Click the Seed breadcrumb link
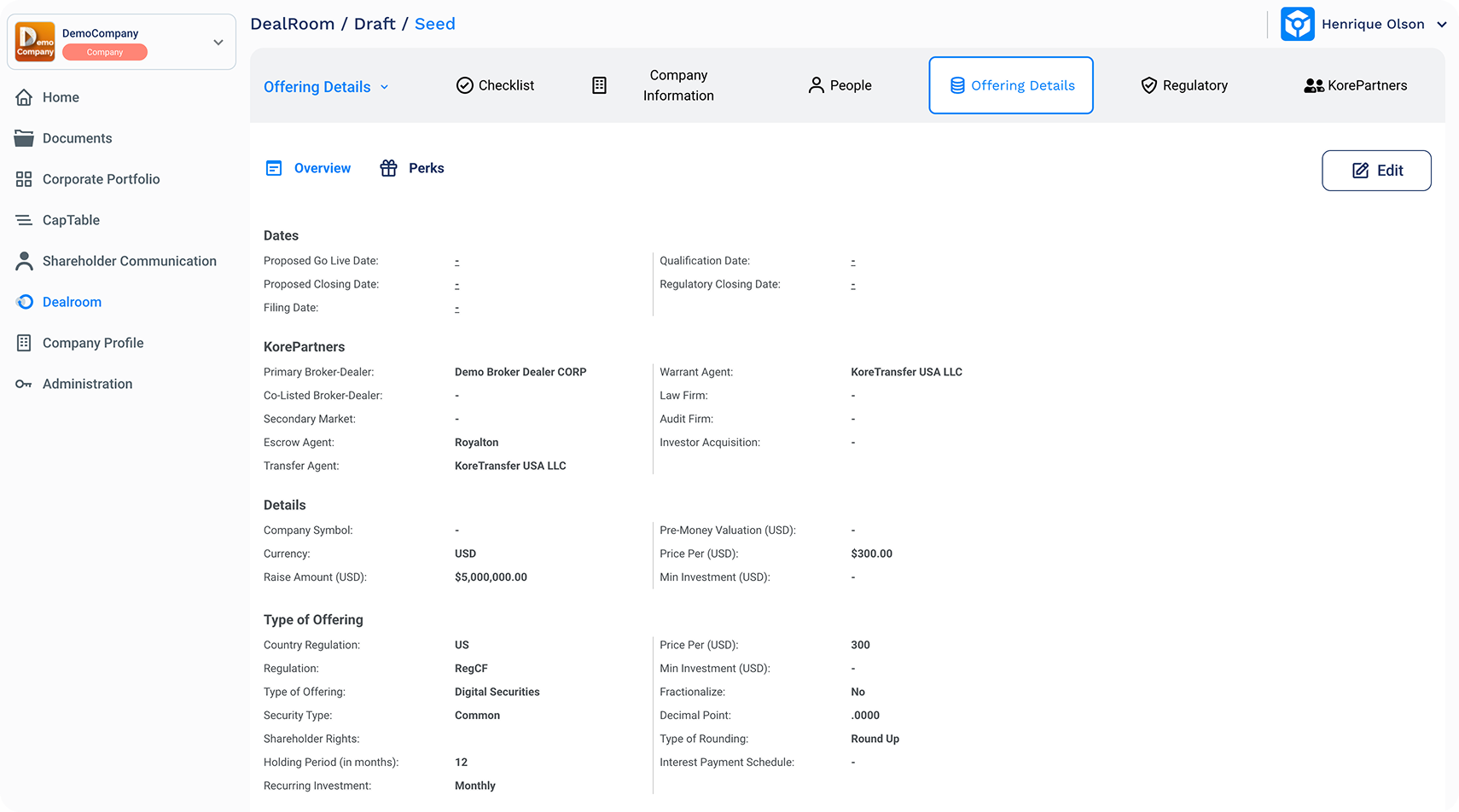The image size is (1459, 812). [435, 24]
